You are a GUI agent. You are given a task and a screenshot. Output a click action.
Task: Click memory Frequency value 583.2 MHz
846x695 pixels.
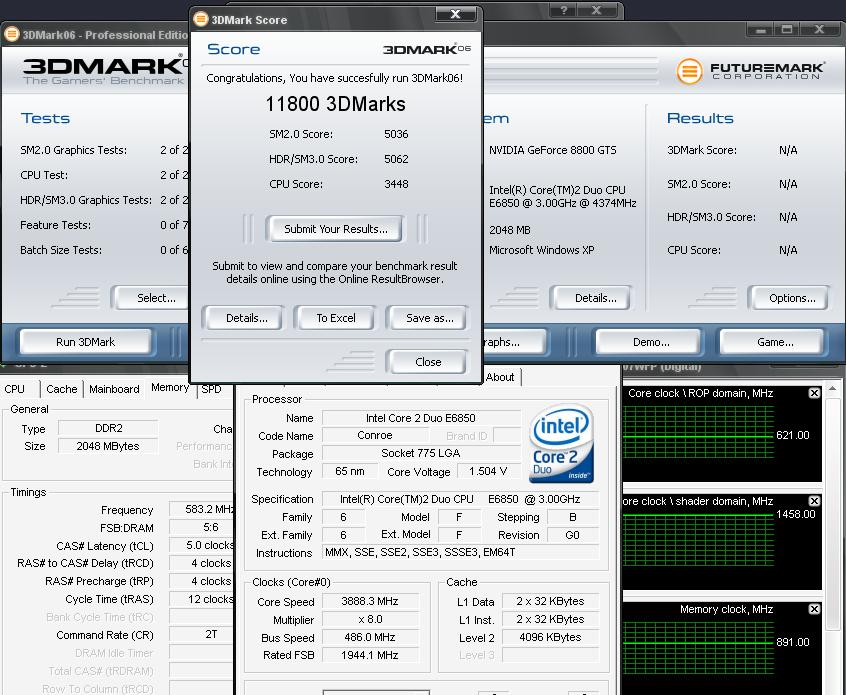(x=202, y=509)
